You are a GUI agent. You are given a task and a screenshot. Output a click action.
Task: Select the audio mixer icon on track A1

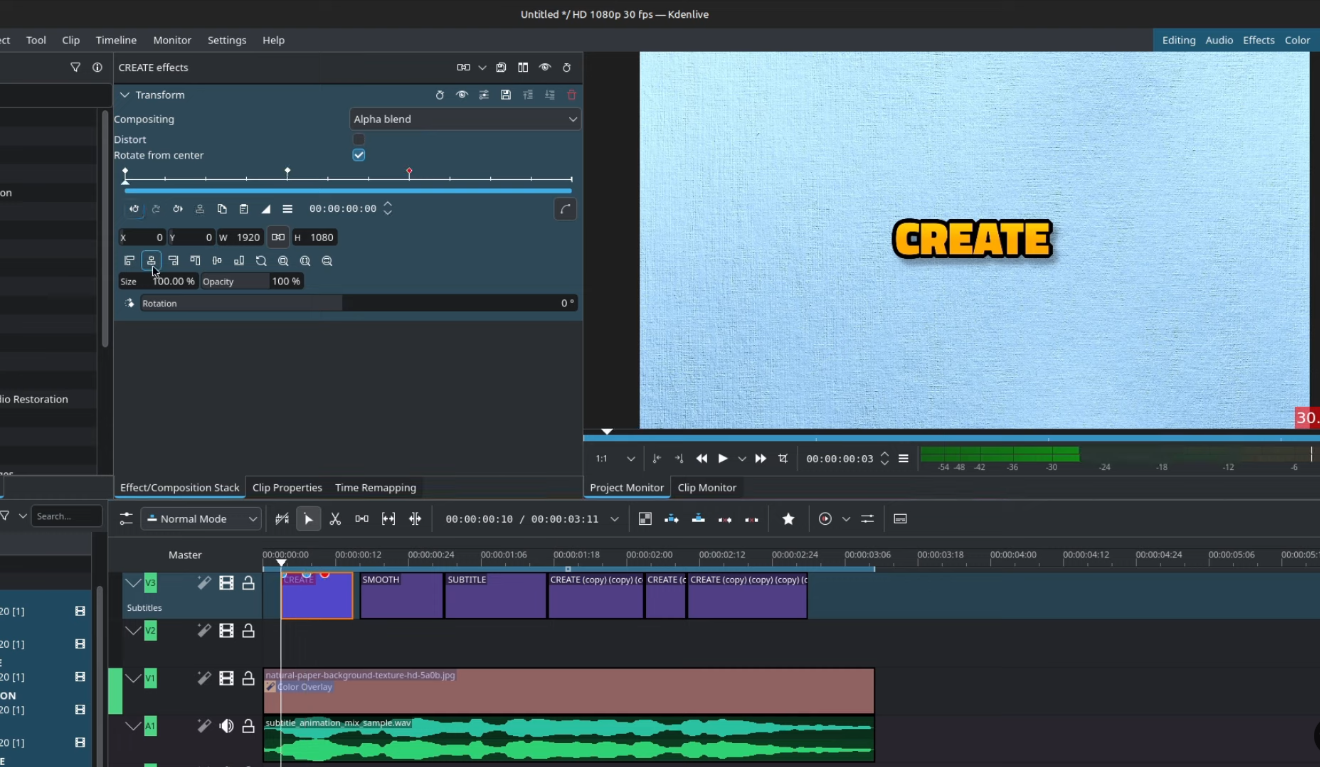click(226, 725)
